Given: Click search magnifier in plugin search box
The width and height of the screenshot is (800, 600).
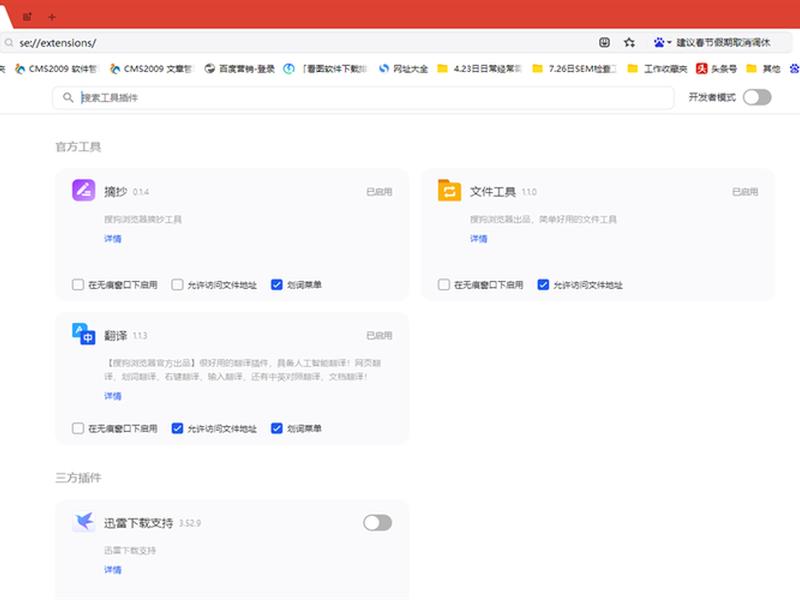Looking at the screenshot, I should pyautogui.click(x=68, y=97).
